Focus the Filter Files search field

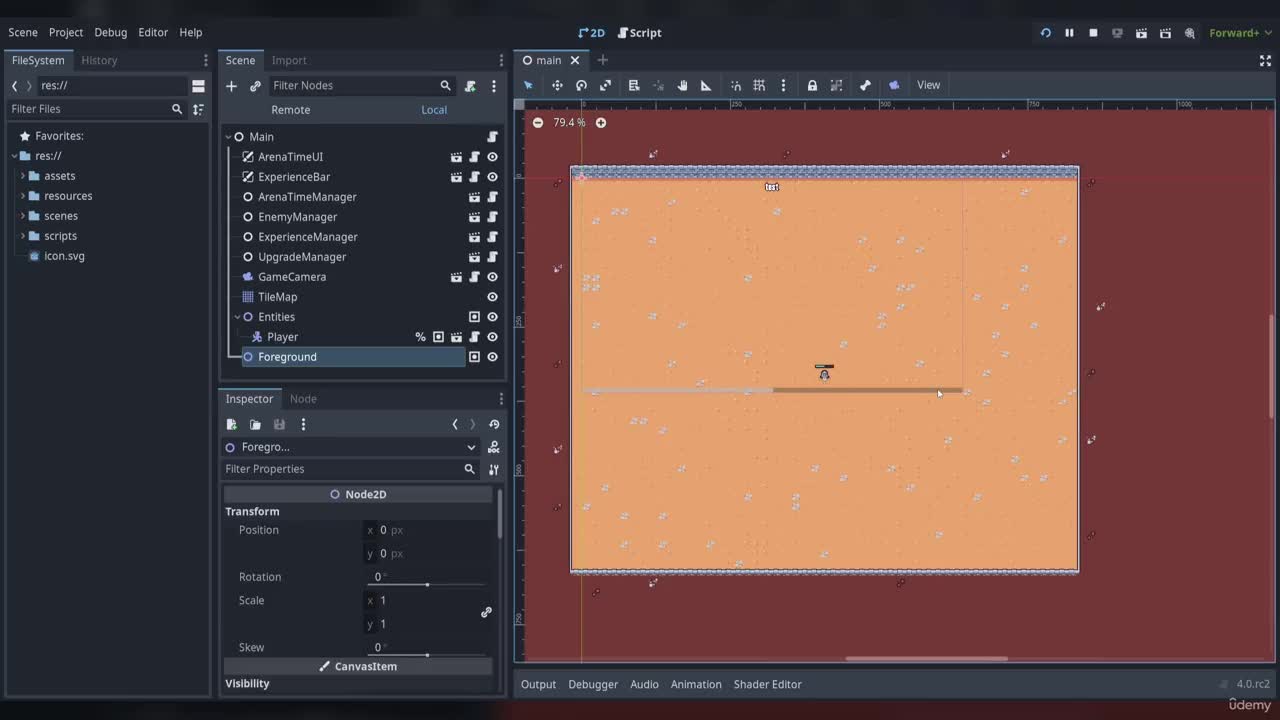tap(96, 109)
